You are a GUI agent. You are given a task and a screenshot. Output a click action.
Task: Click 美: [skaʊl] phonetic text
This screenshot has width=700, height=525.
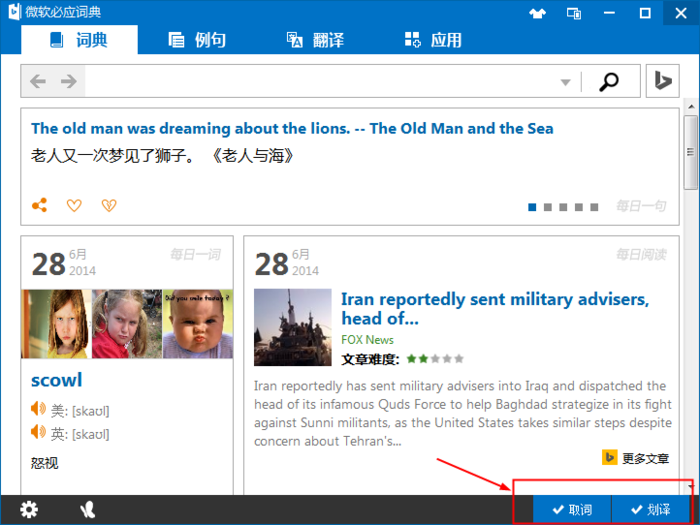[x=80, y=411]
